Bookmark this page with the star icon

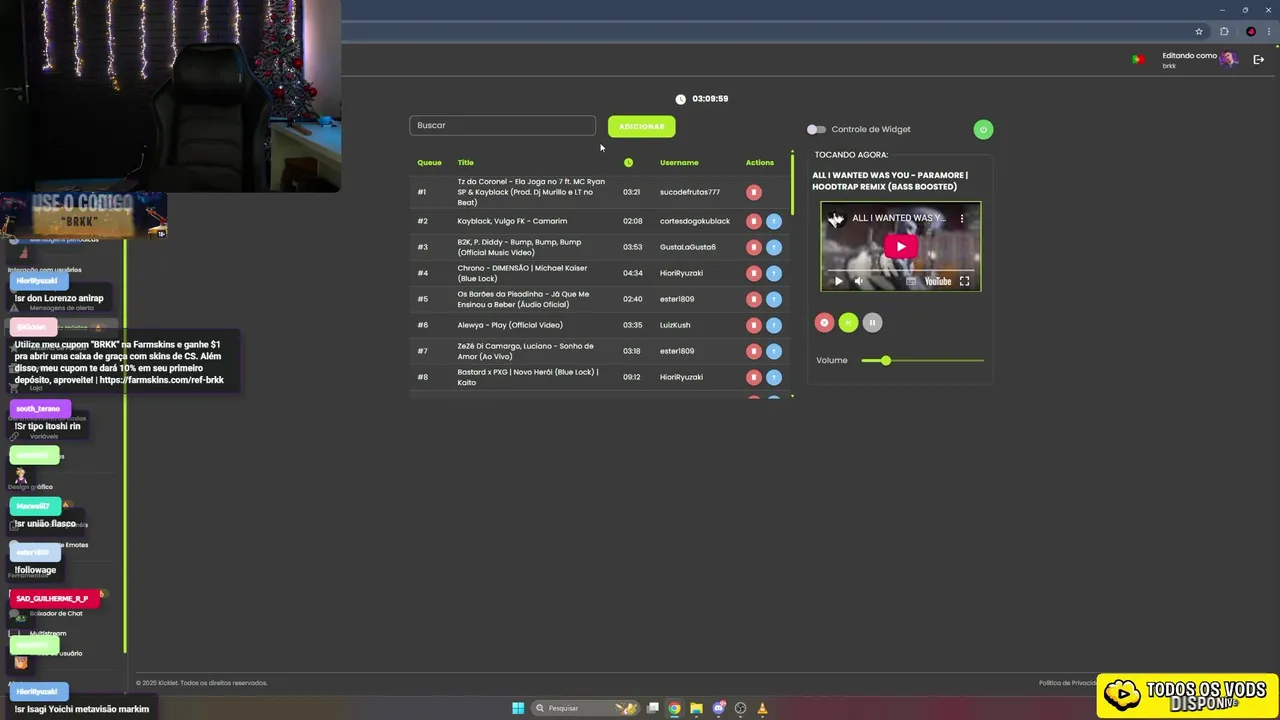coord(1199,31)
